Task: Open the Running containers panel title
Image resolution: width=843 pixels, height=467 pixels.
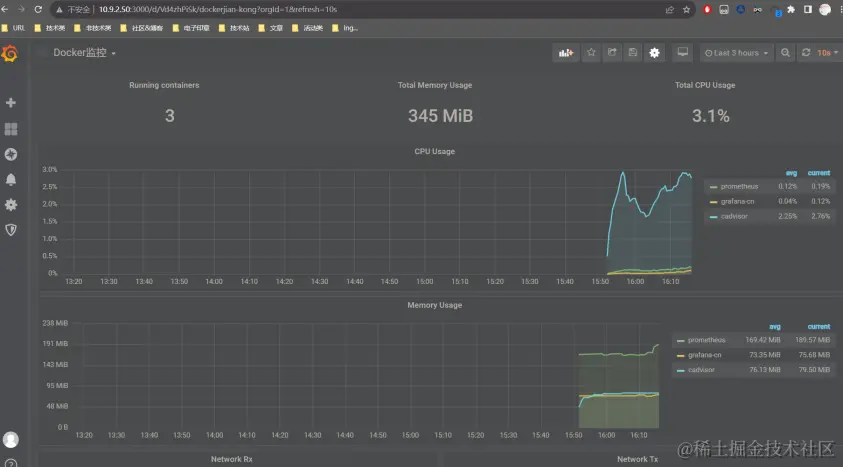Action: coord(164,85)
